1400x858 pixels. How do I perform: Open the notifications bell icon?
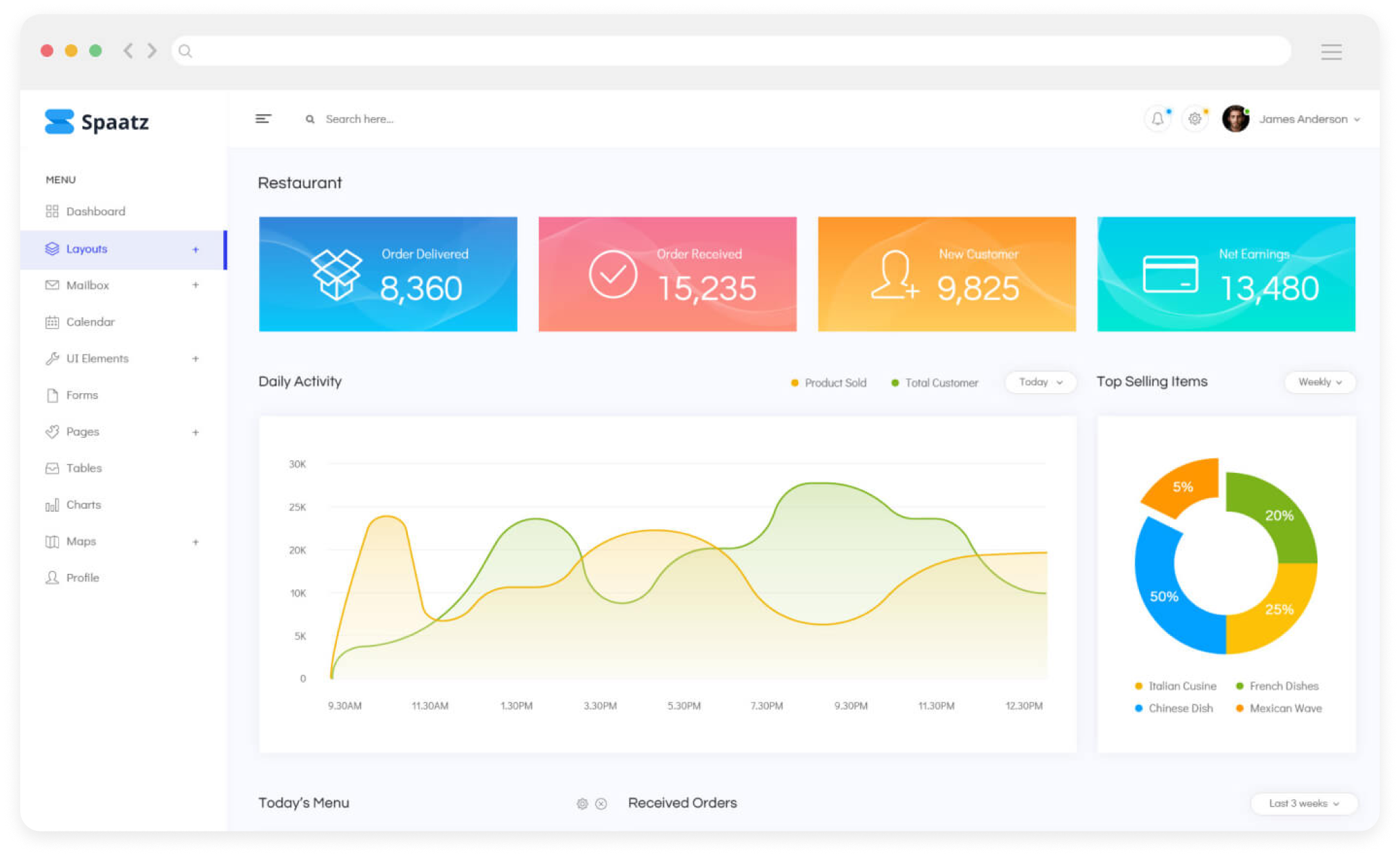1157,119
